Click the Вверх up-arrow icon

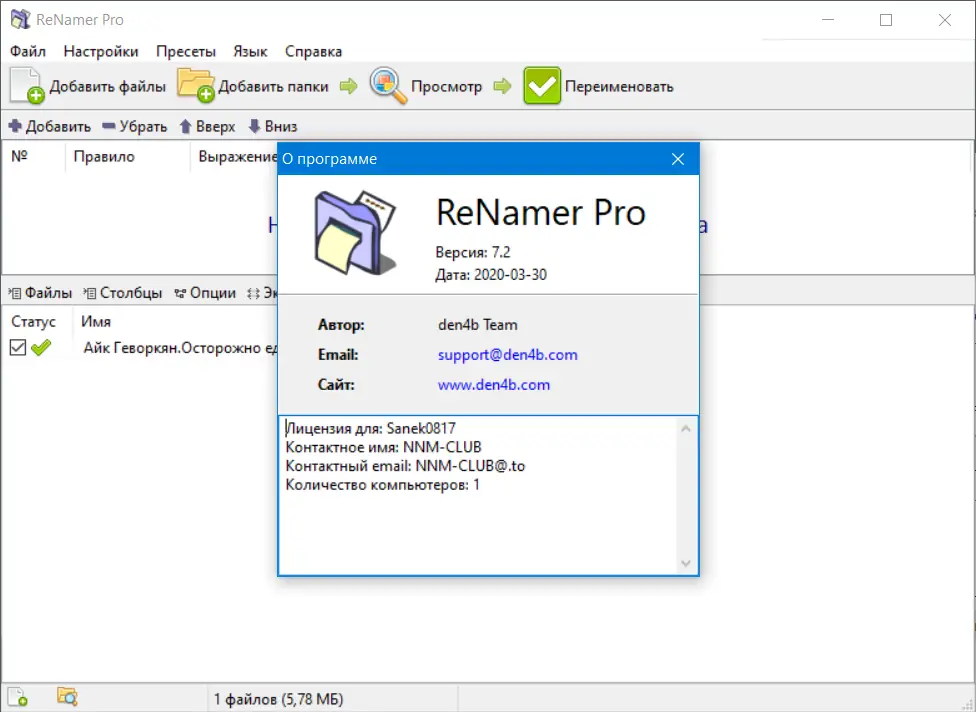pyautogui.click(x=185, y=126)
